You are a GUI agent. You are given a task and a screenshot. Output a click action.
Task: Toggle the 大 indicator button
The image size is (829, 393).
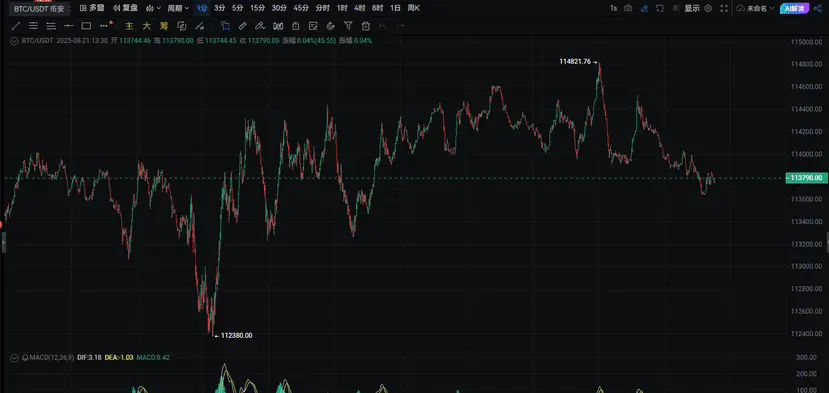[146, 25]
